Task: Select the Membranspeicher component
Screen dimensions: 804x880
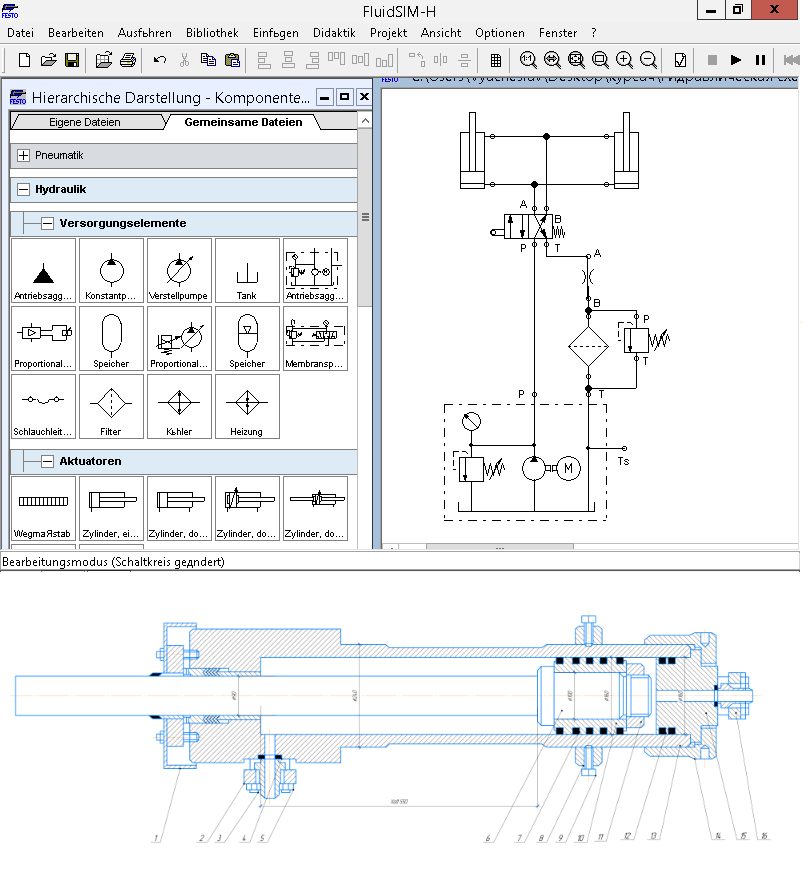Action: 315,338
